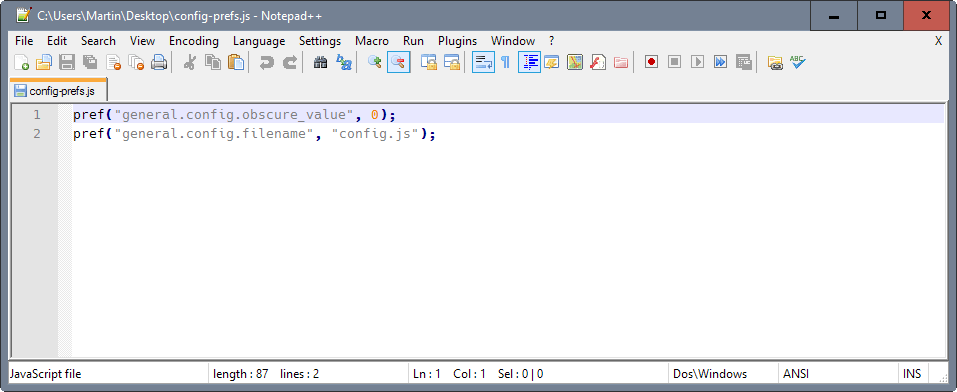Screen dimensions: 957x392
Task: Expand the Language menu
Action: point(259,41)
